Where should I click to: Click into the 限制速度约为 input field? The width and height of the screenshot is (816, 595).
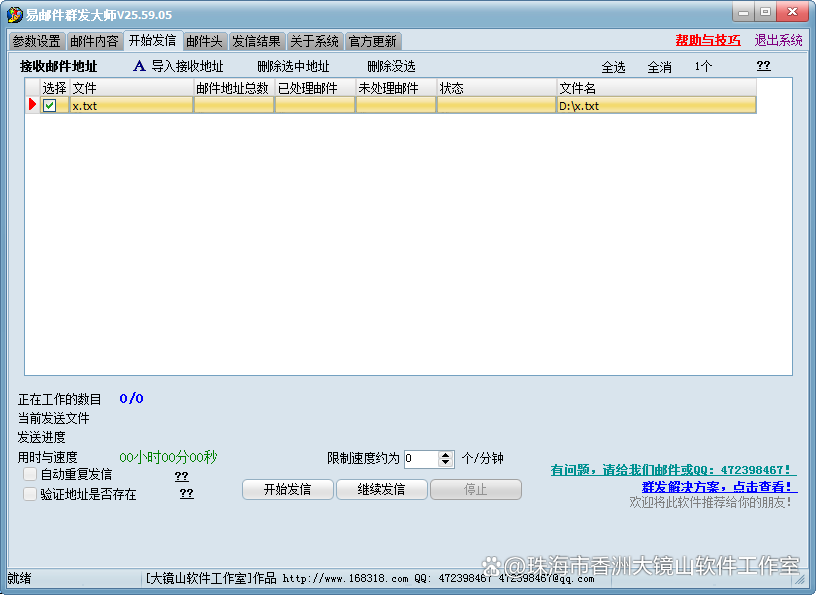click(x=420, y=459)
